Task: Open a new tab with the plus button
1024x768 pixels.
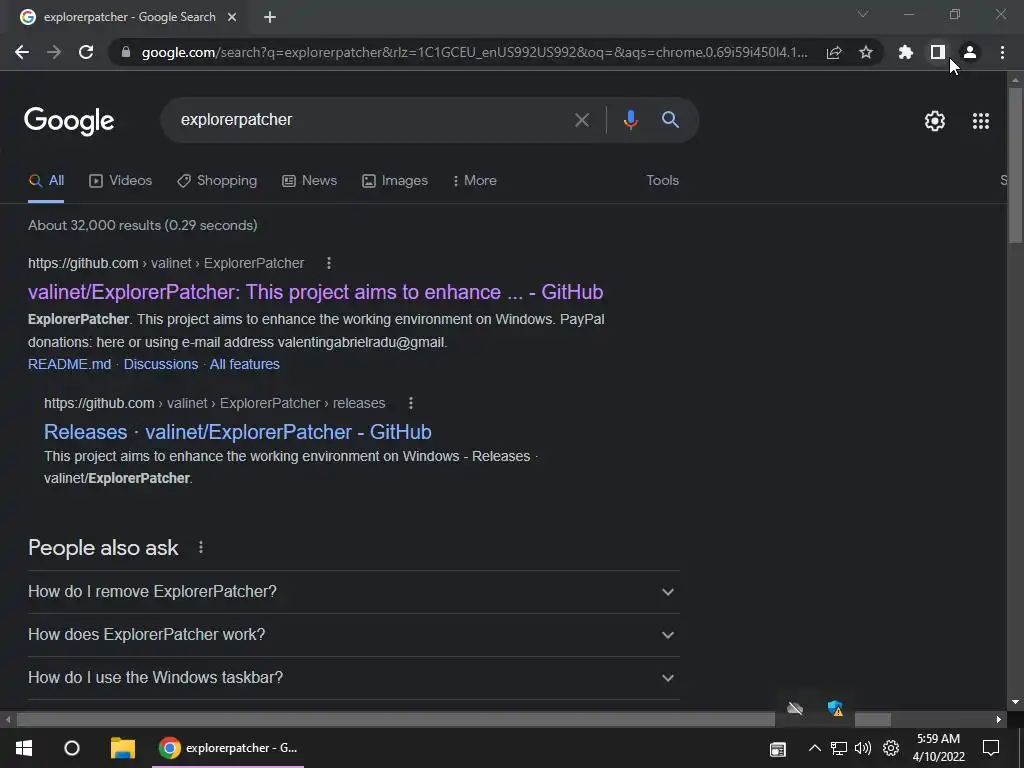Action: (270, 18)
